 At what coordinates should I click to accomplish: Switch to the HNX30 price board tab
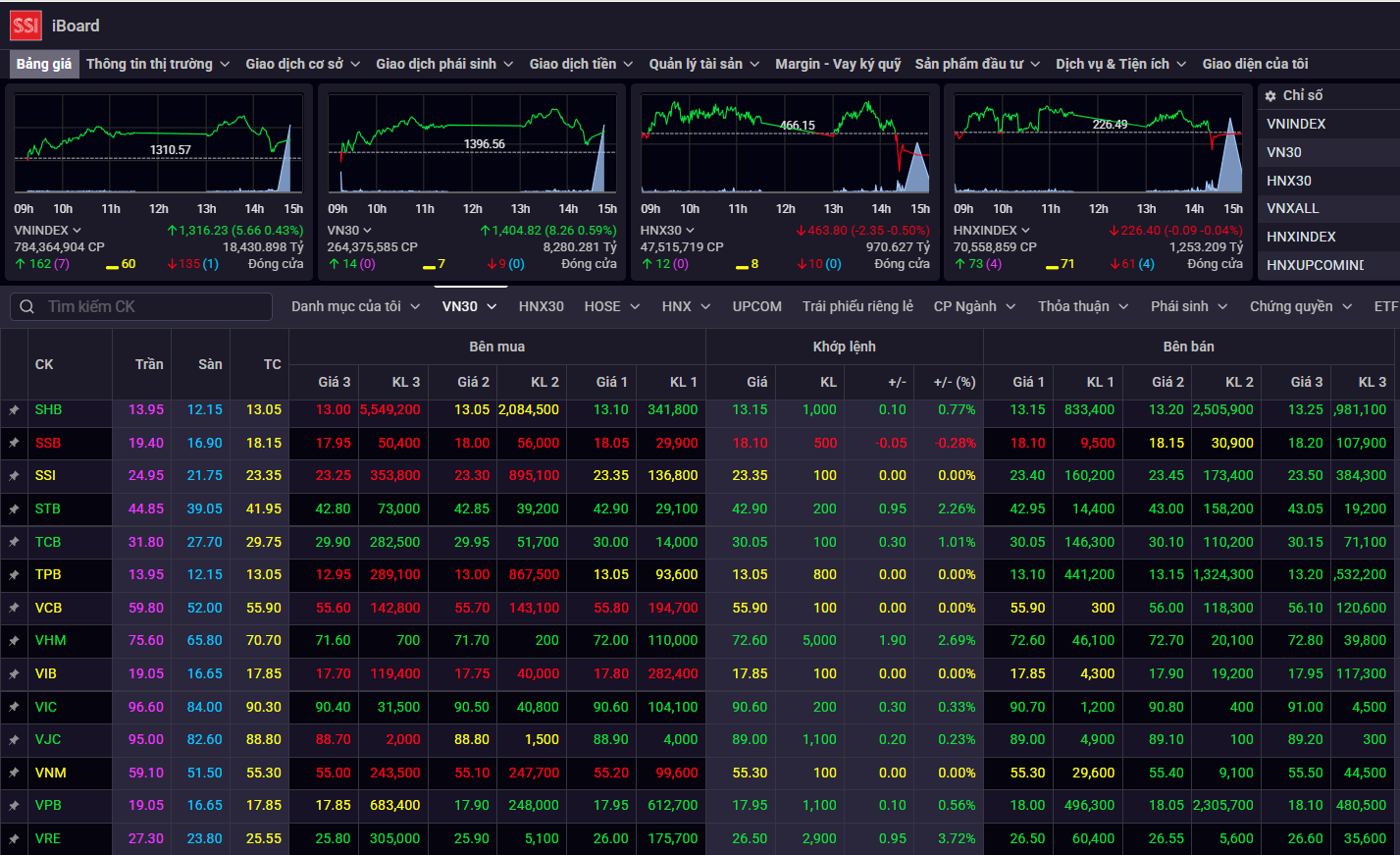coord(542,306)
